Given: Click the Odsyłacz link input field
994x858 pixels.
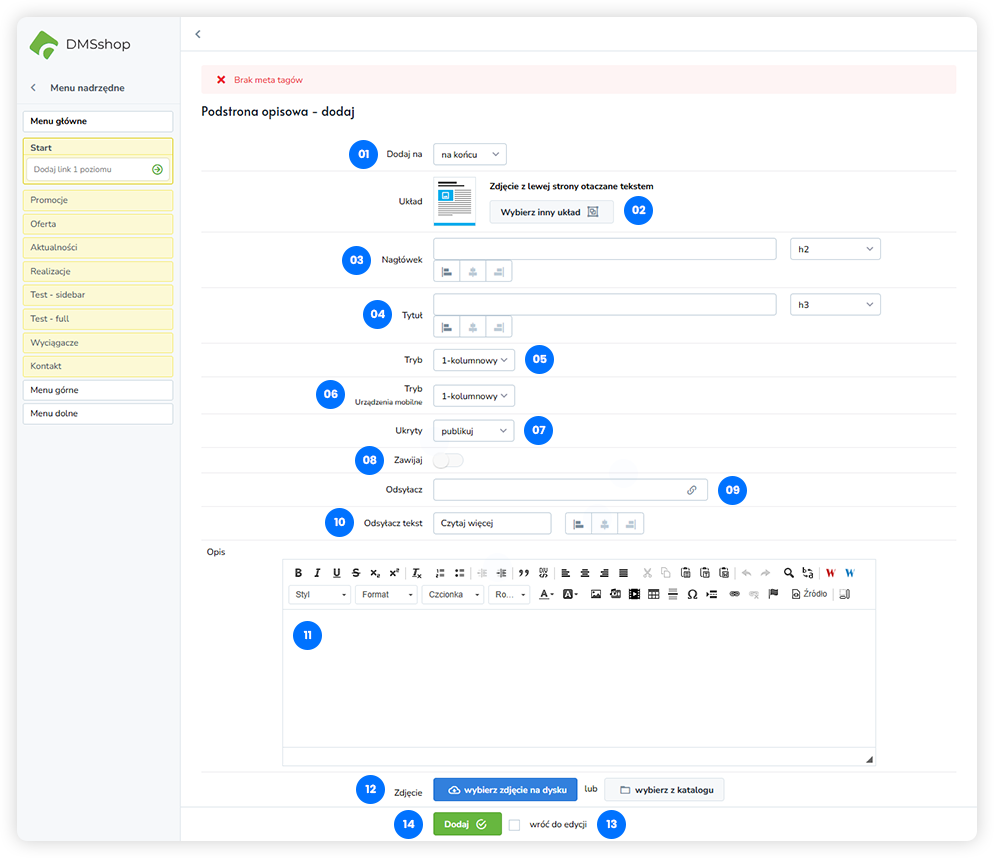Looking at the screenshot, I should [x=558, y=490].
